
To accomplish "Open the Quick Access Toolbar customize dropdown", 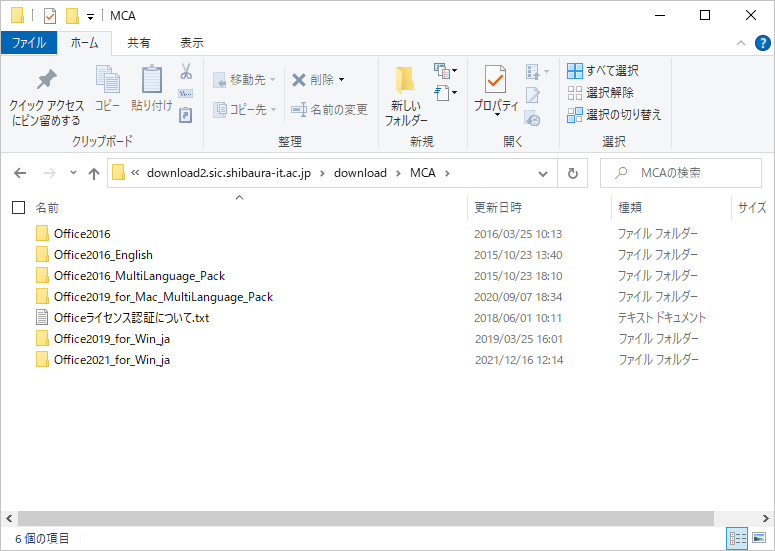I will tap(90, 17).
